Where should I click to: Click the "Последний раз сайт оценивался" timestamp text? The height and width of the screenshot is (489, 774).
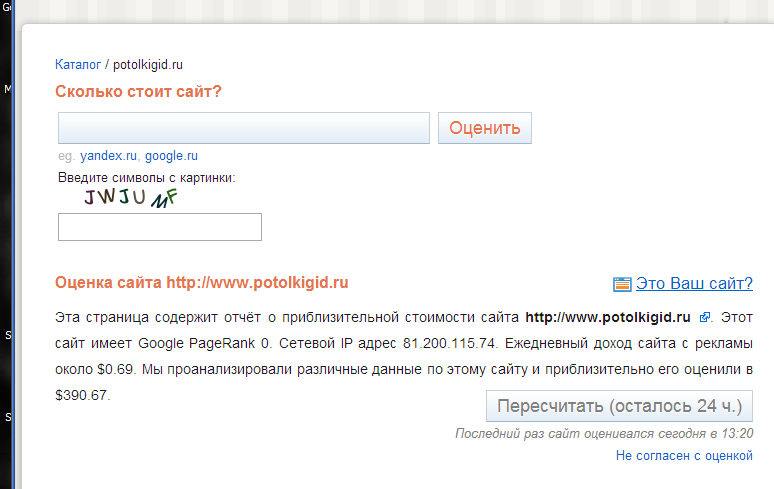coord(604,434)
